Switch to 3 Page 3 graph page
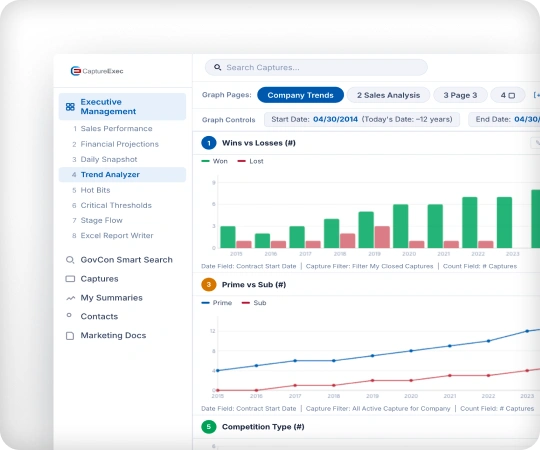This screenshot has width=540, height=450. [460, 95]
